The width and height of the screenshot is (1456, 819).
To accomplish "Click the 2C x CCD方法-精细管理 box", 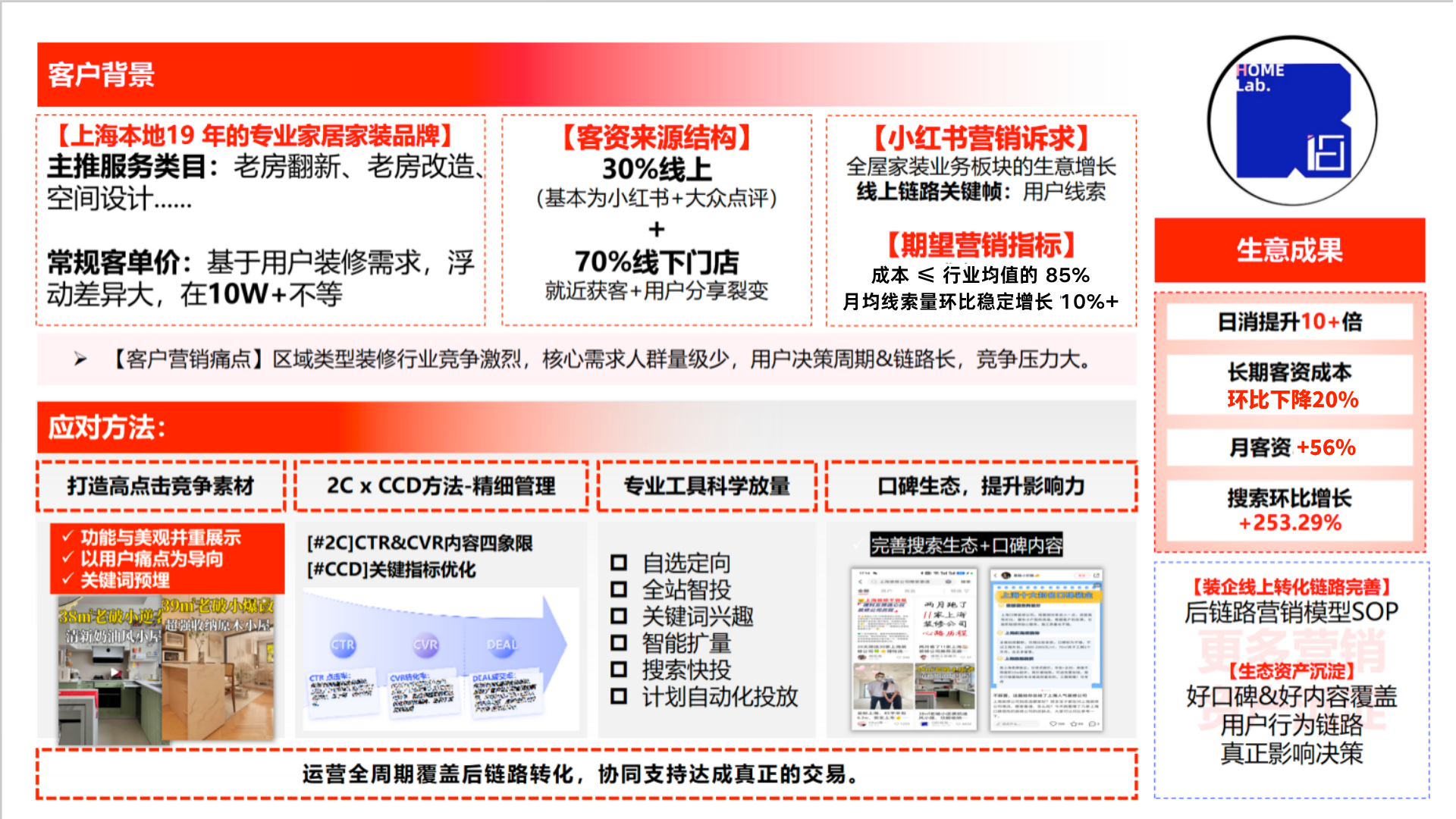I will pyautogui.click(x=441, y=486).
